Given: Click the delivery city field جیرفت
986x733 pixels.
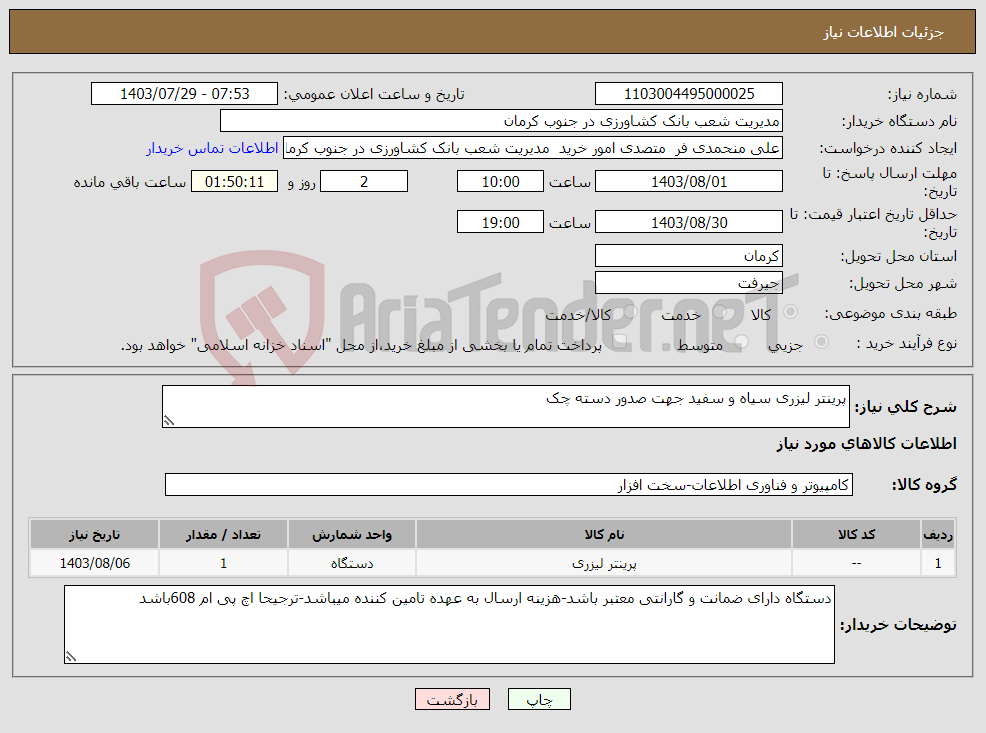Looking at the screenshot, I should (x=689, y=283).
